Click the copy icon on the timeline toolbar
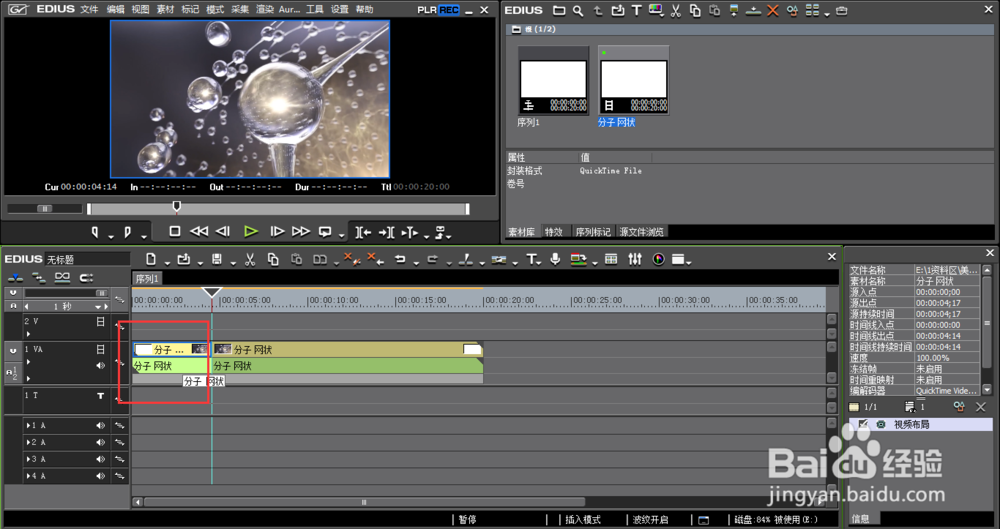Screen dimensions: 1000x529 [273, 259]
